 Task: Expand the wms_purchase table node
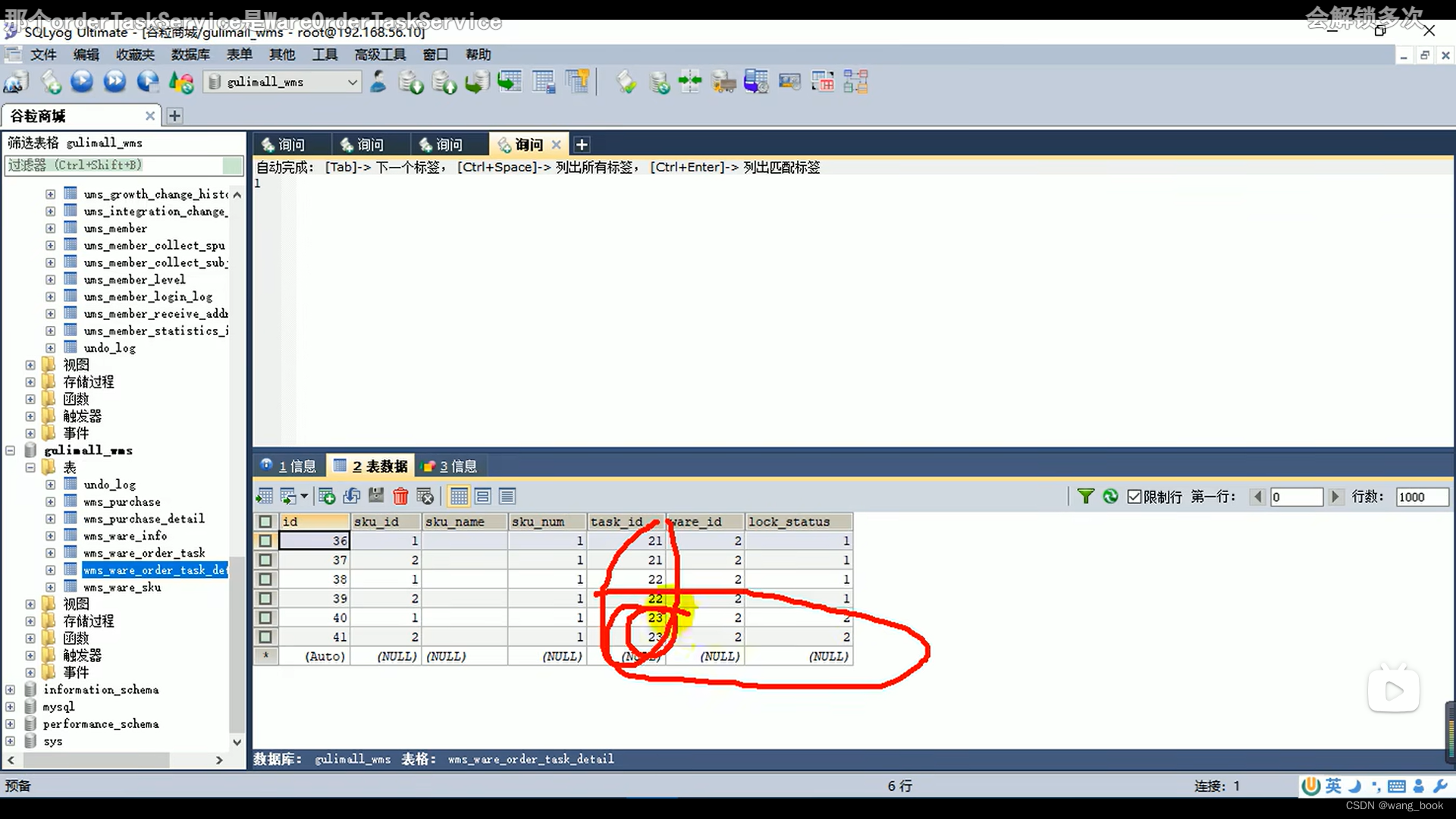tap(50, 502)
